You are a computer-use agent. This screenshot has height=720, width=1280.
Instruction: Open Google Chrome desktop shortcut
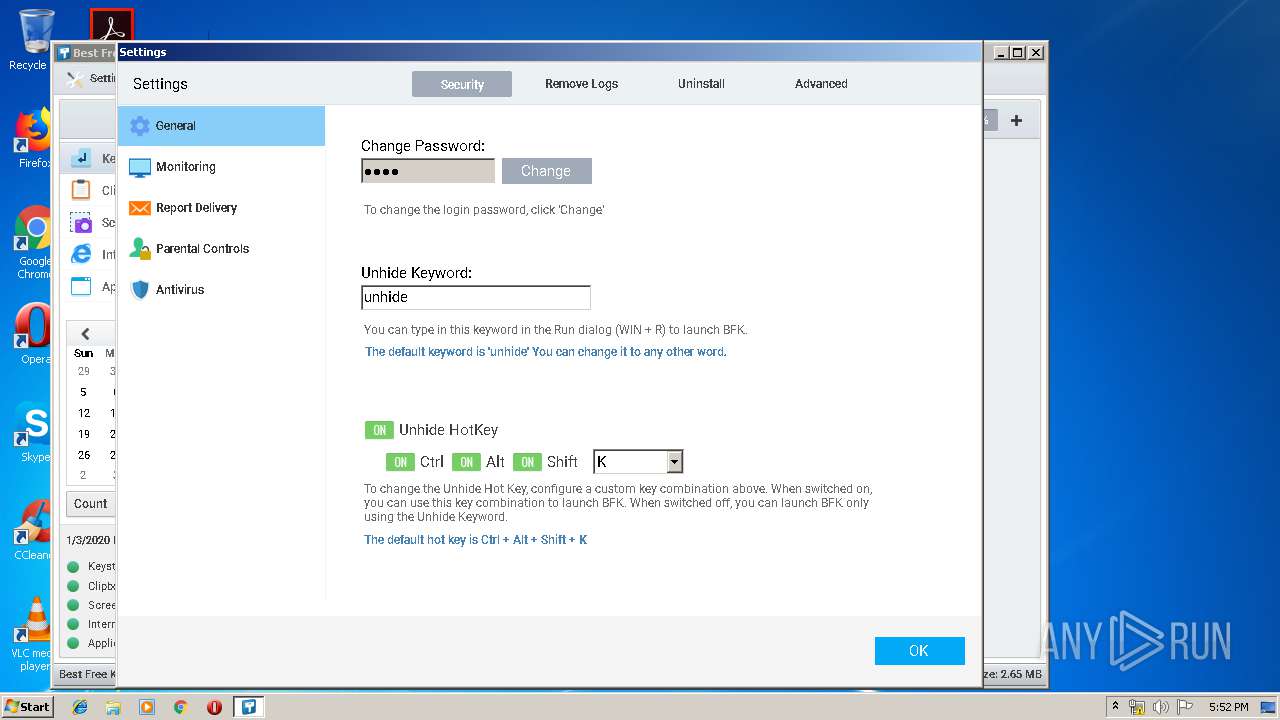pos(33,242)
